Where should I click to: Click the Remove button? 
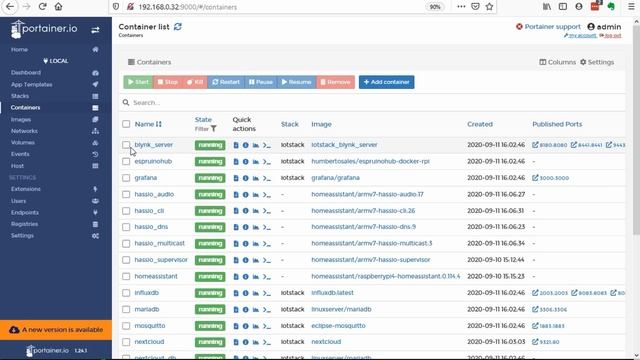tap(335, 82)
